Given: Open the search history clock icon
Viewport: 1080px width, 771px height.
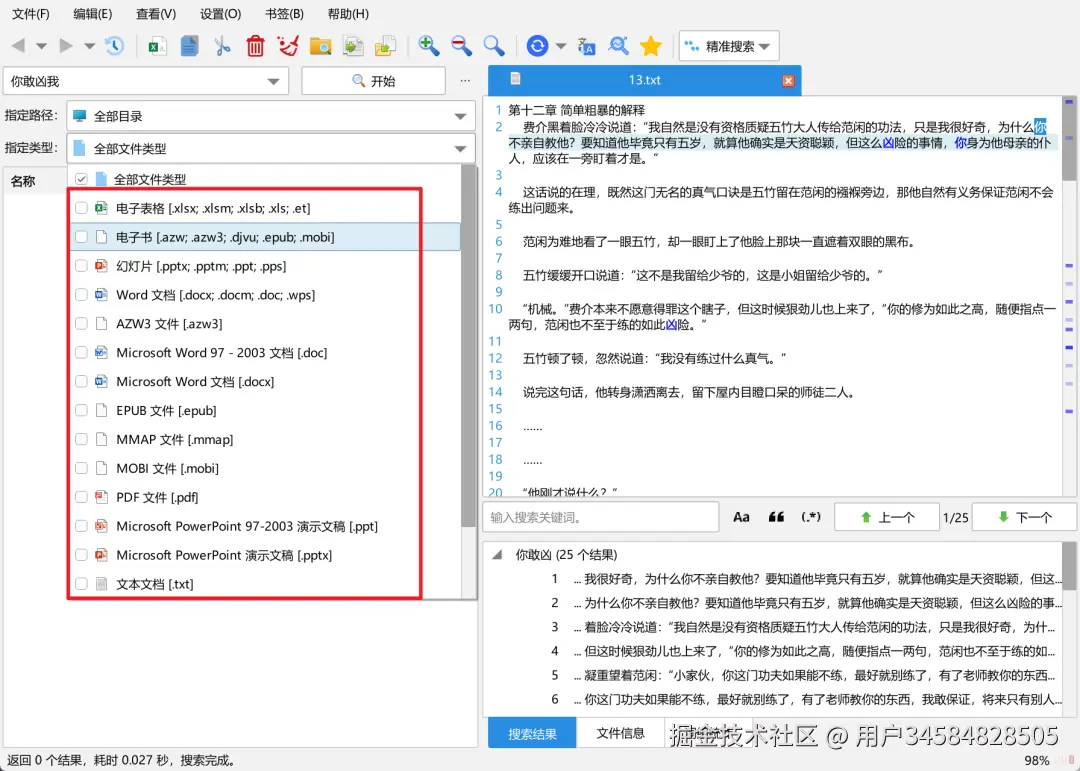Looking at the screenshot, I should coord(114,46).
